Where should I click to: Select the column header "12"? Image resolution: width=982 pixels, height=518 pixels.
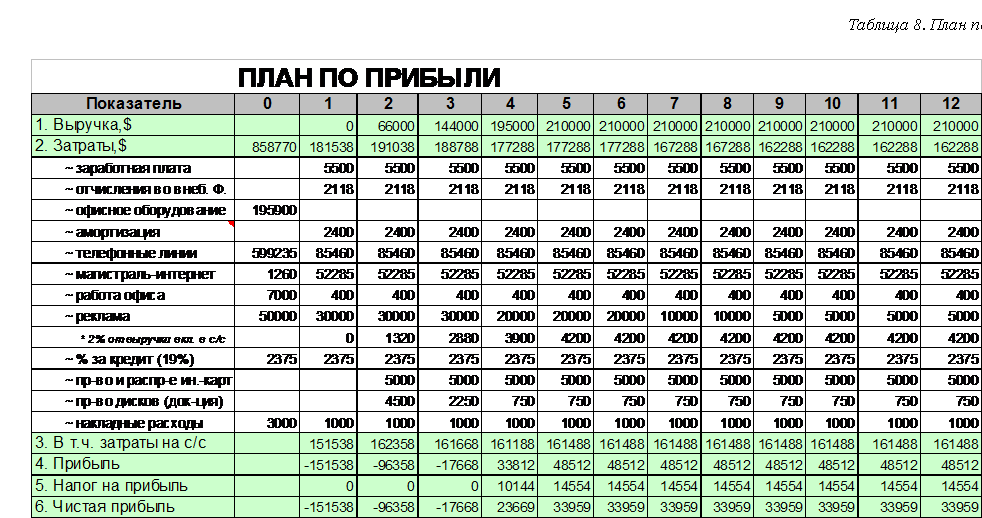(951, 103)
